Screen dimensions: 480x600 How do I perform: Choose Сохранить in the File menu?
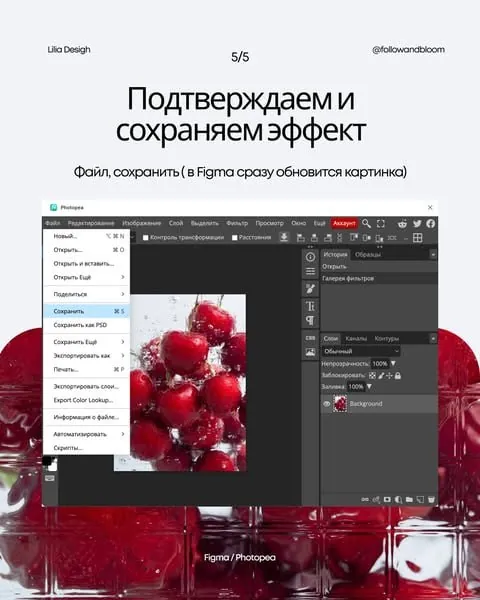tap(87, 311)
